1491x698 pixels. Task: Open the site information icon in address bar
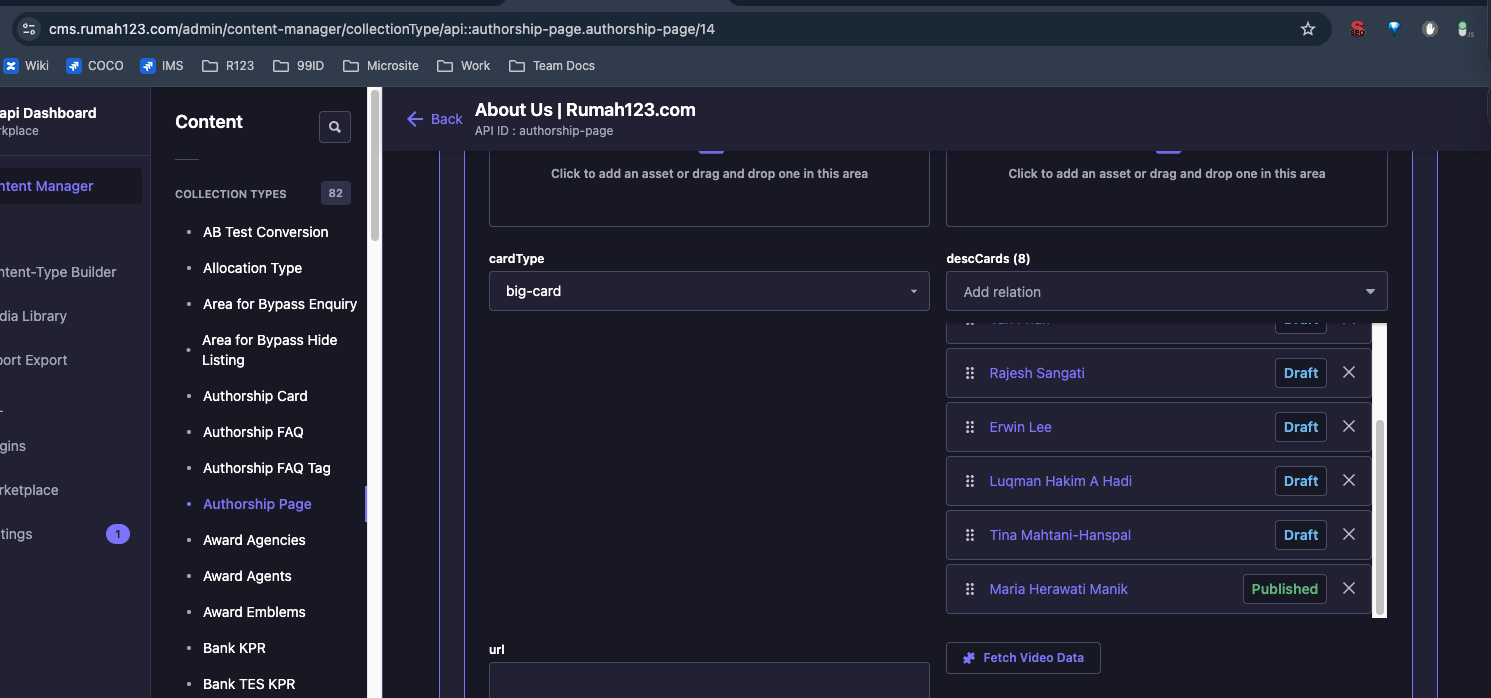28,29
